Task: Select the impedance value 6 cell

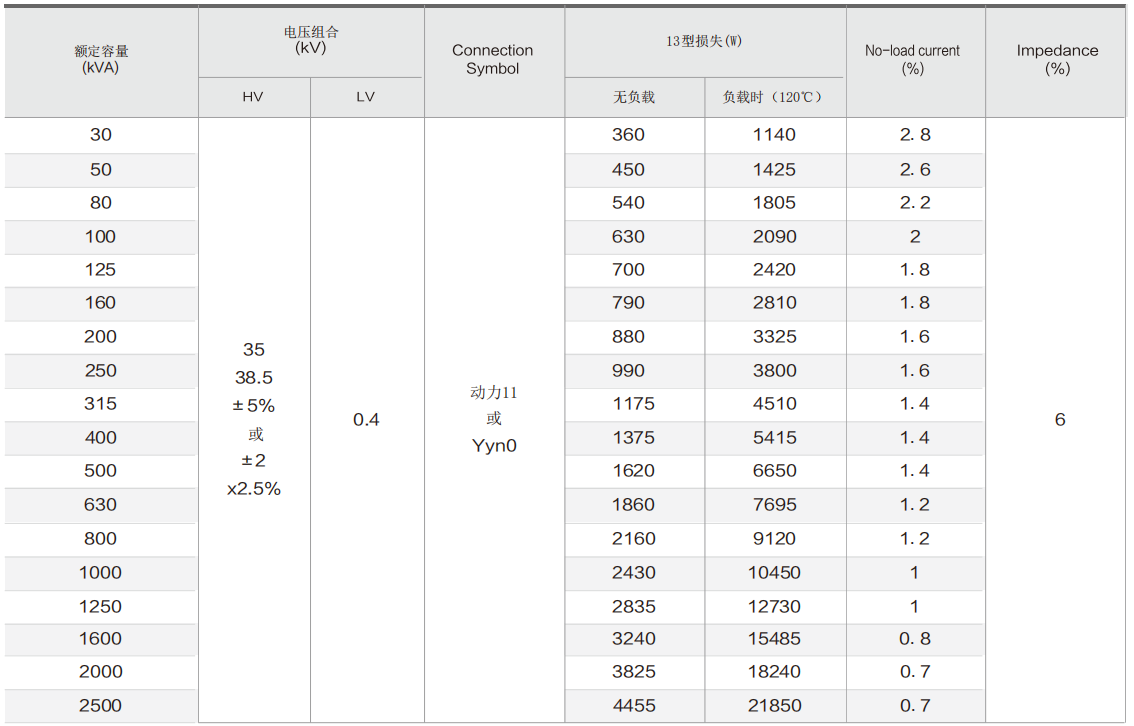Action: (1060, 420)
